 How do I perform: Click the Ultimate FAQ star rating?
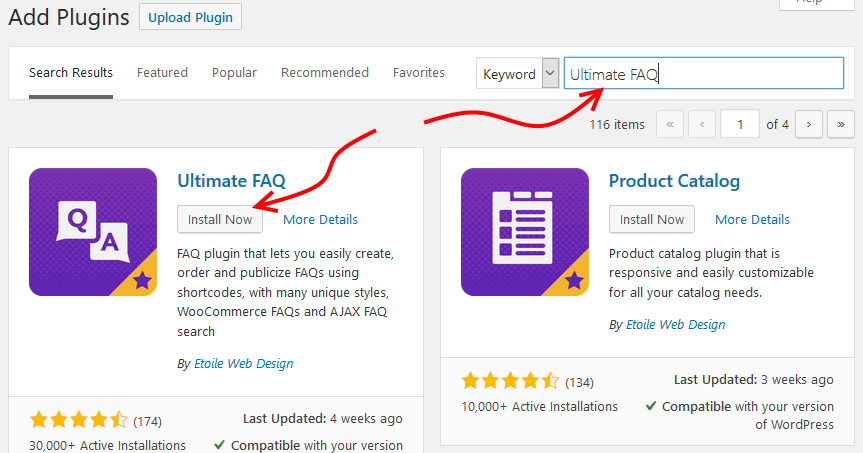[79, 420]
